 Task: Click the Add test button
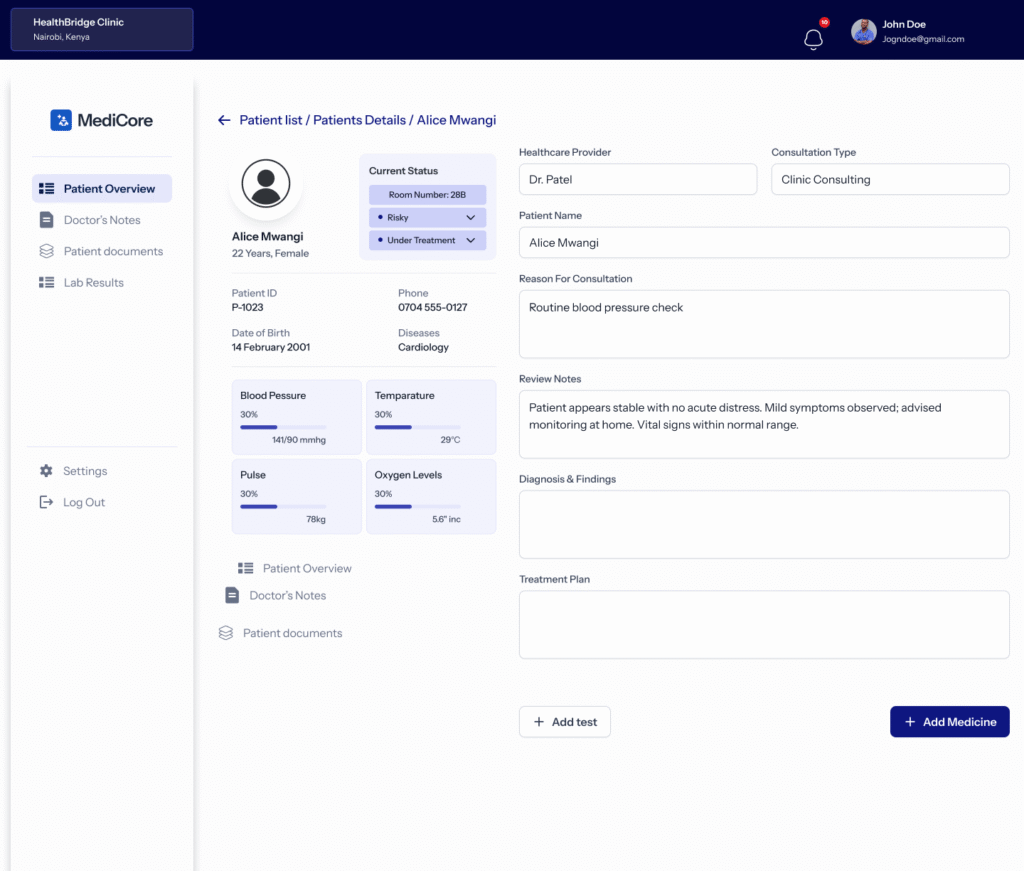pos(564,722)
